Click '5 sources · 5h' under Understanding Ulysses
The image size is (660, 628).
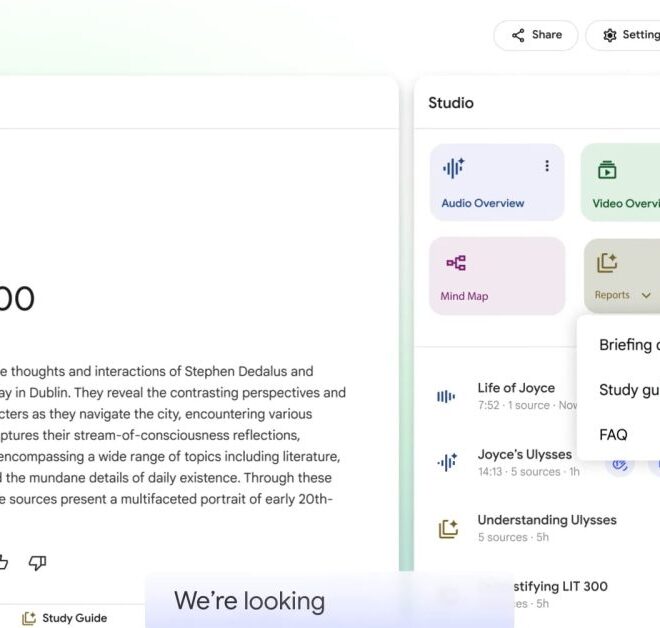coord(513,538)
